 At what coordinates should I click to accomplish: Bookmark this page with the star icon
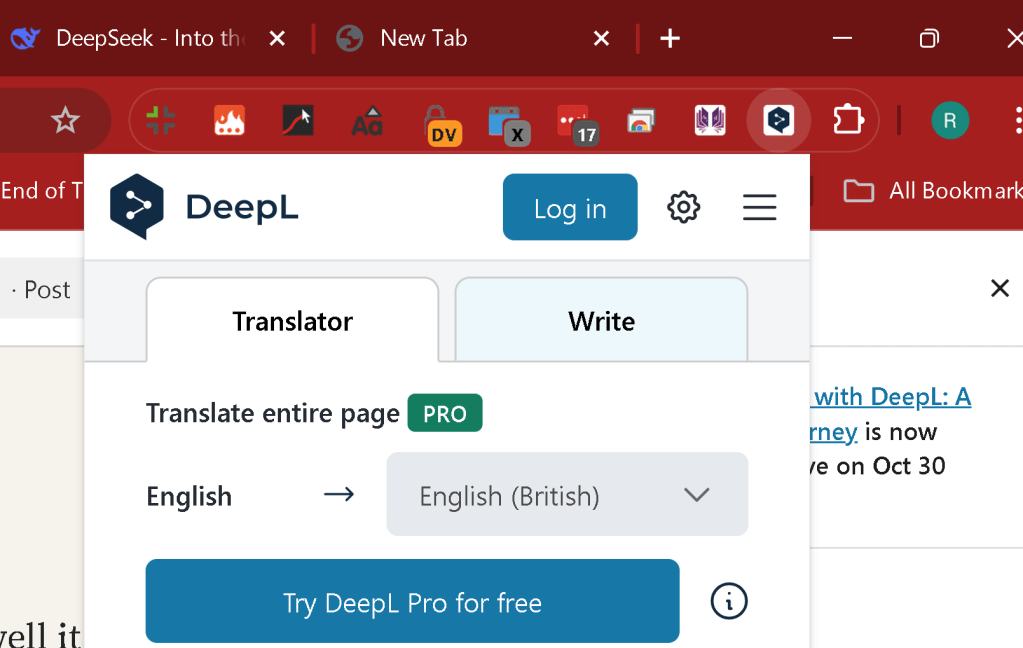point(65,120)
